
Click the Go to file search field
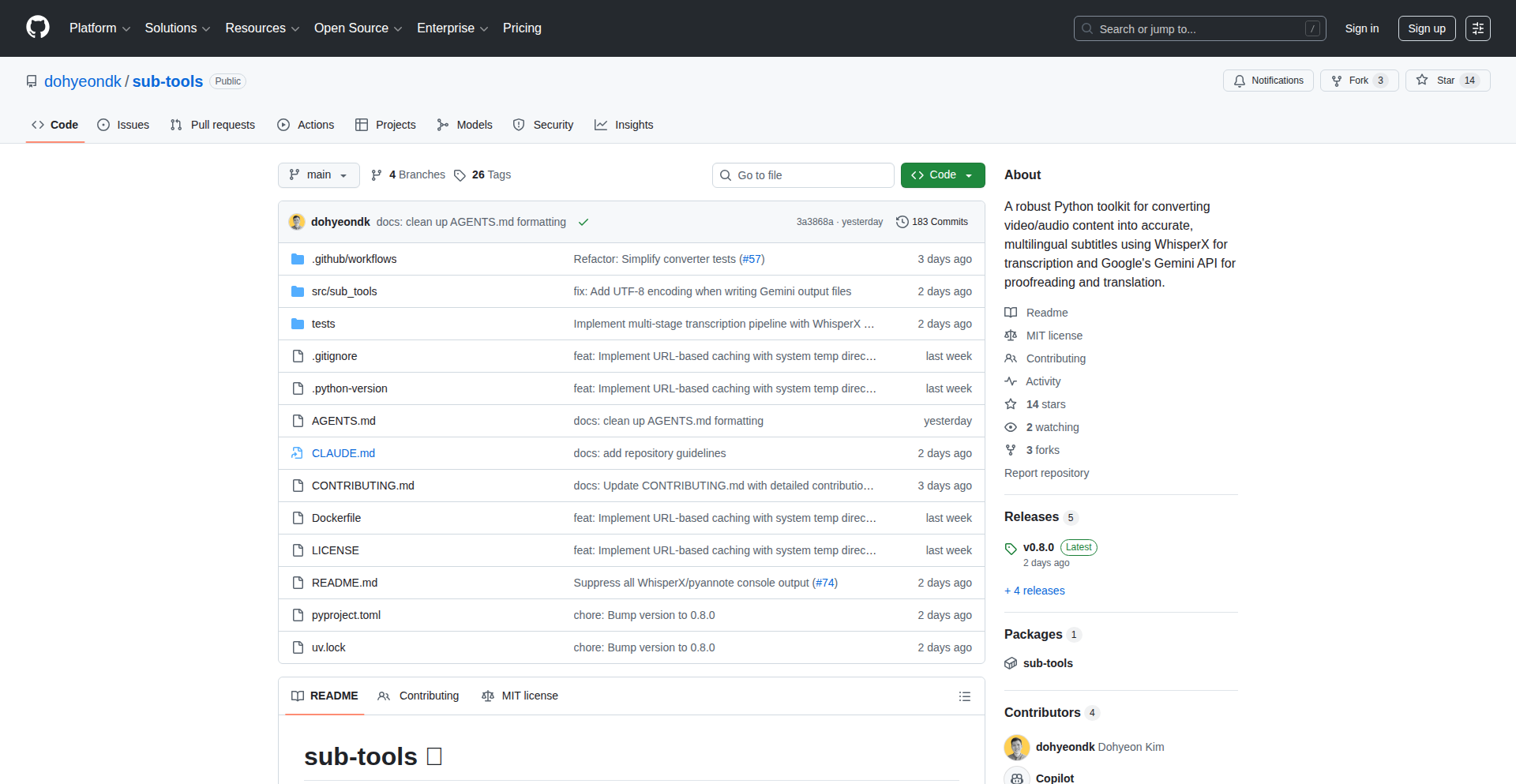tap(802, 174)
